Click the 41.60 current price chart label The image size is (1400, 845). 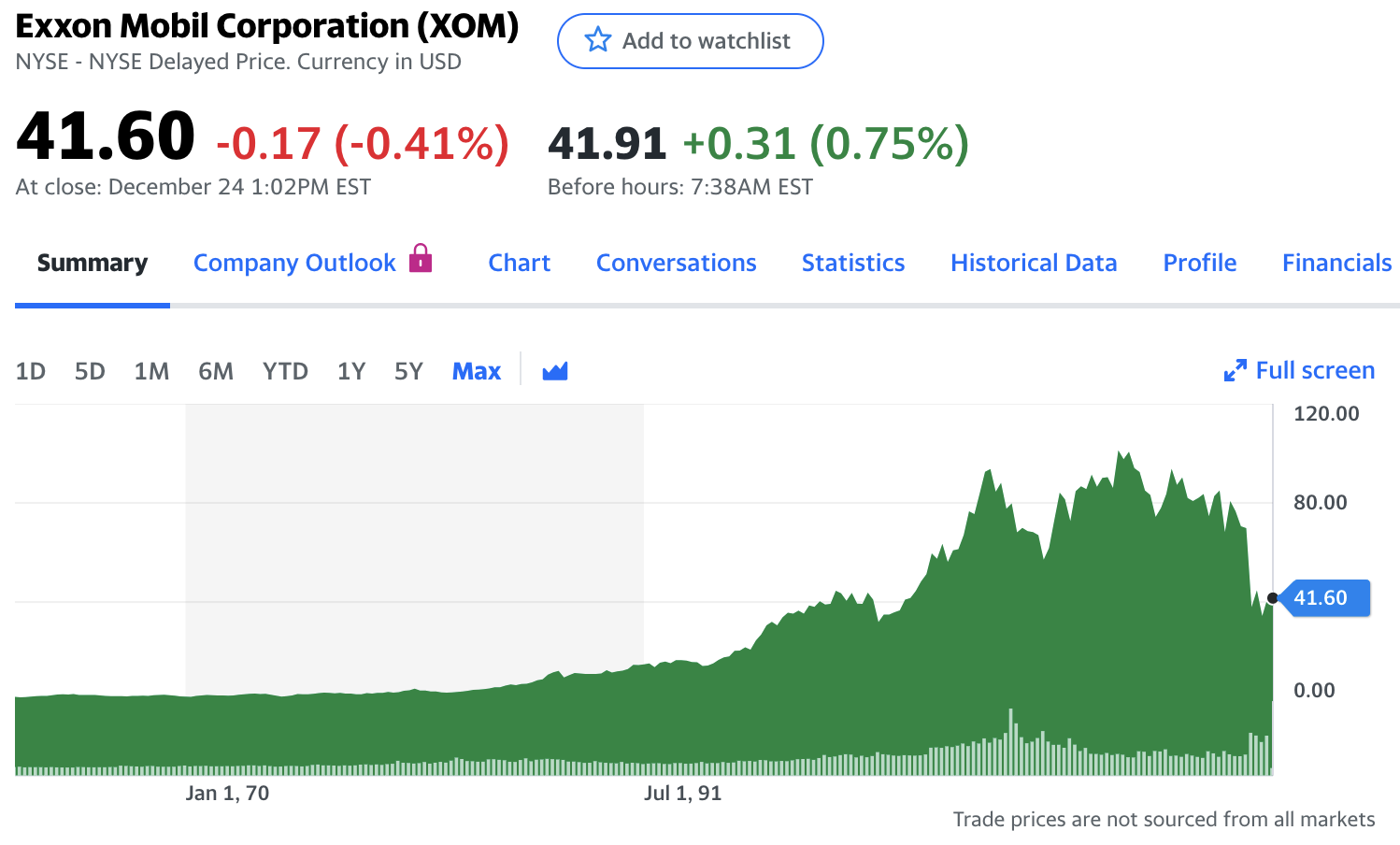1325,598
